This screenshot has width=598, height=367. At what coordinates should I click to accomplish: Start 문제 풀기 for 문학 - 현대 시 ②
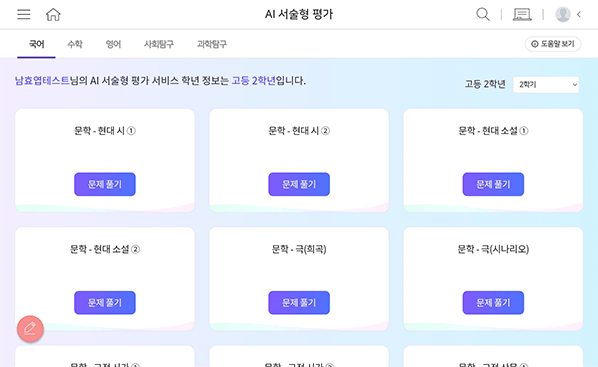coord(299,184)
